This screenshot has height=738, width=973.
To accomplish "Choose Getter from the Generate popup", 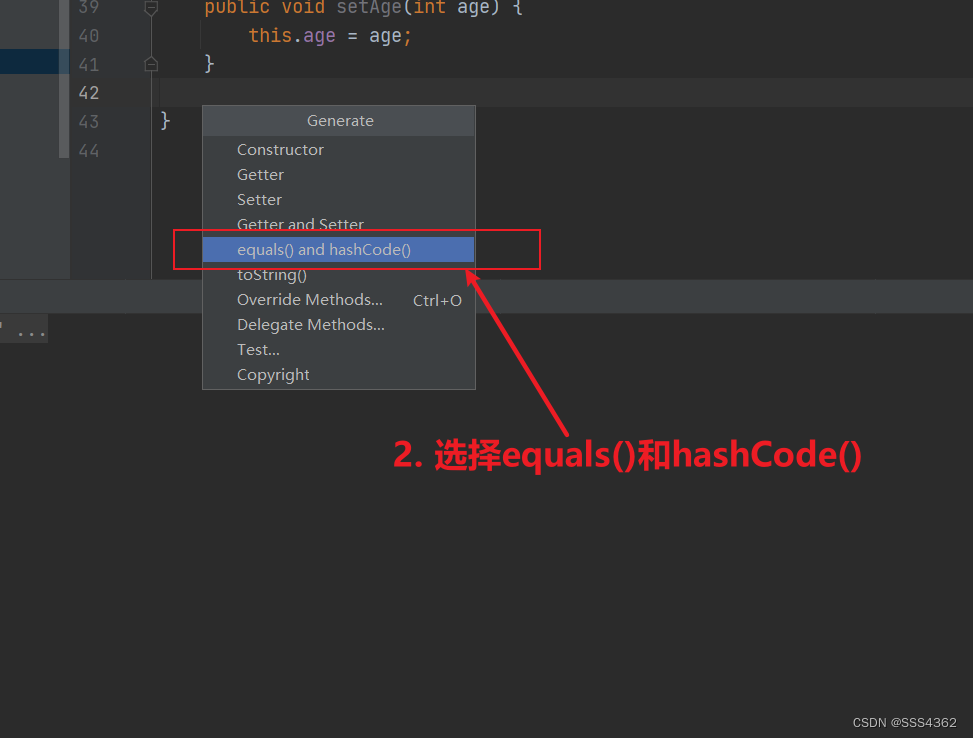I will [339, 174].
